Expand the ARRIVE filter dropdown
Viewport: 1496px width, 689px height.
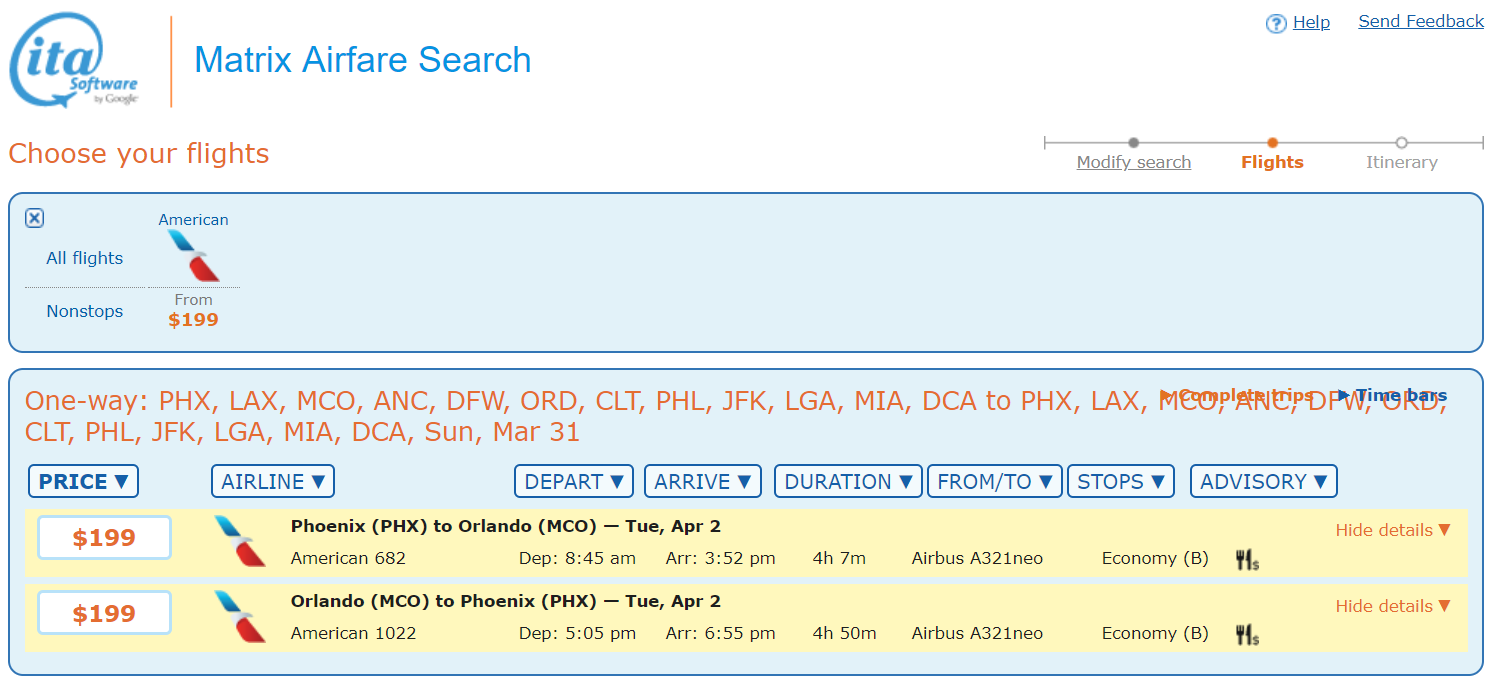pos(702,481)
